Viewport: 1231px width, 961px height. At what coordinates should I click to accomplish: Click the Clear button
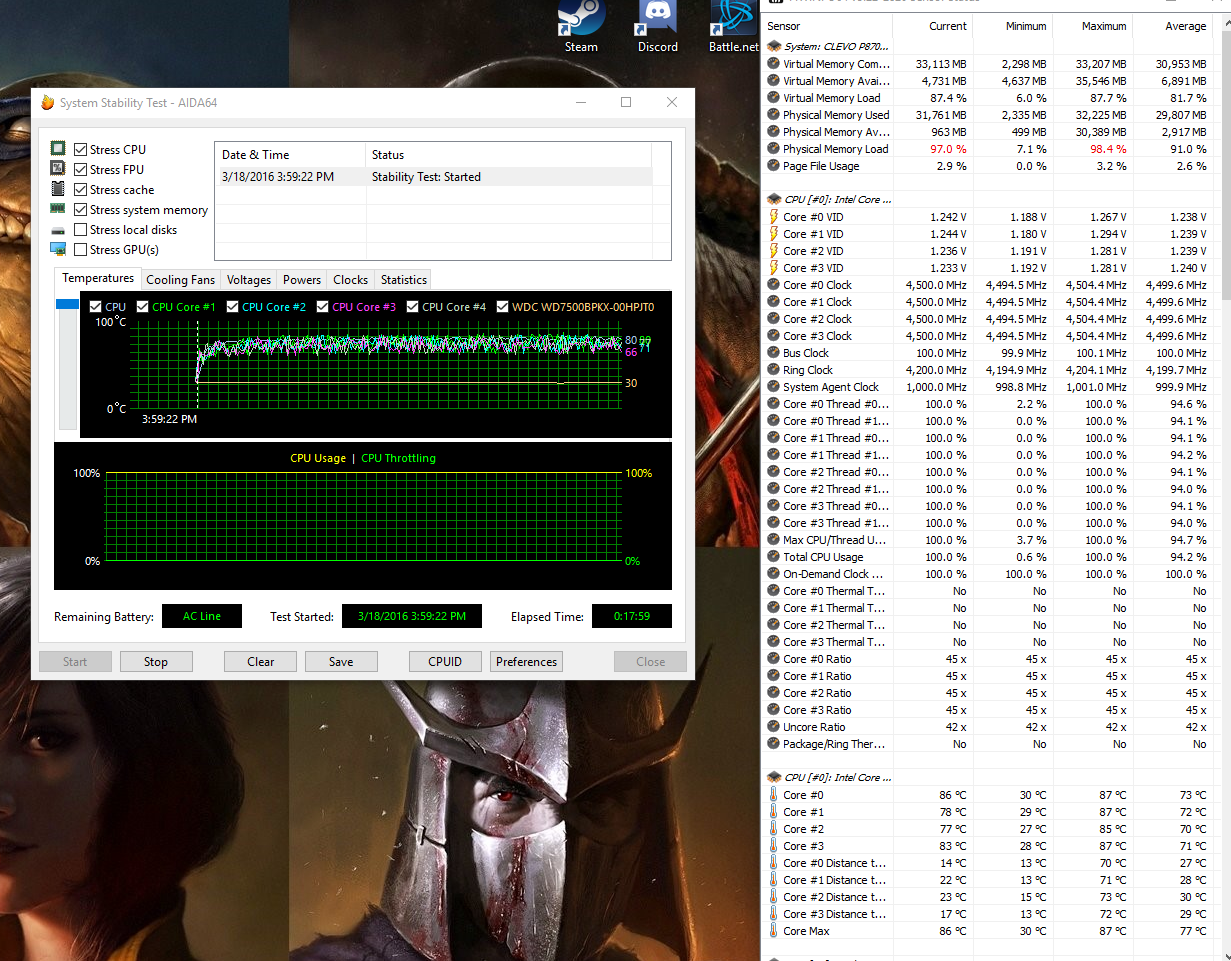(x=261, y=661)
